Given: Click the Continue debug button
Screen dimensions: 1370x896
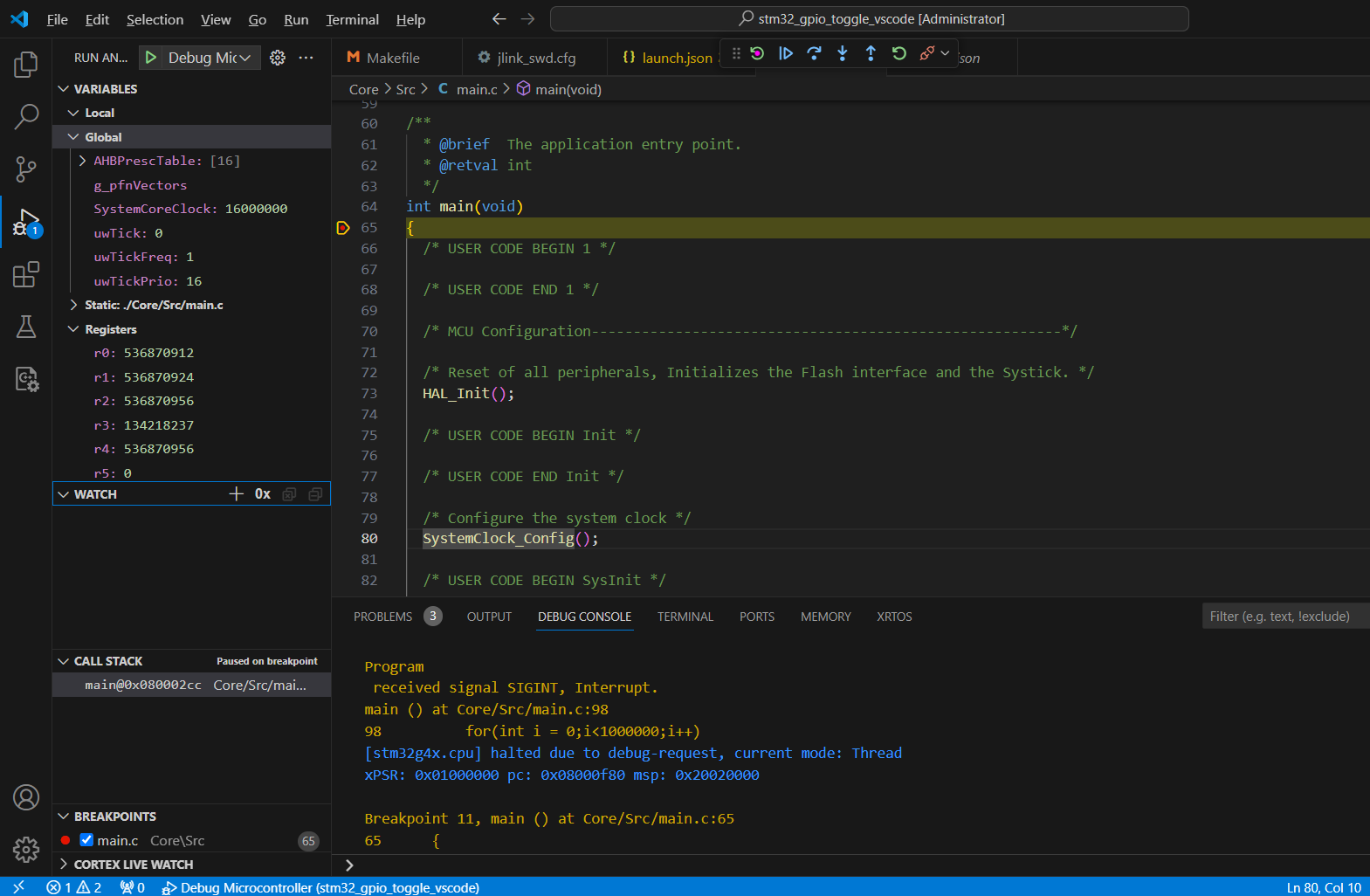Looking at the screenshot, I should click(x=785, y=53).
